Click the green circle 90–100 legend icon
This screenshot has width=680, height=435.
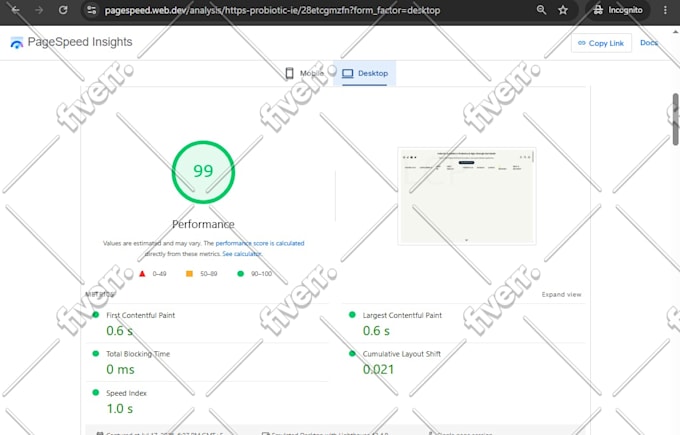pos(241,274)
